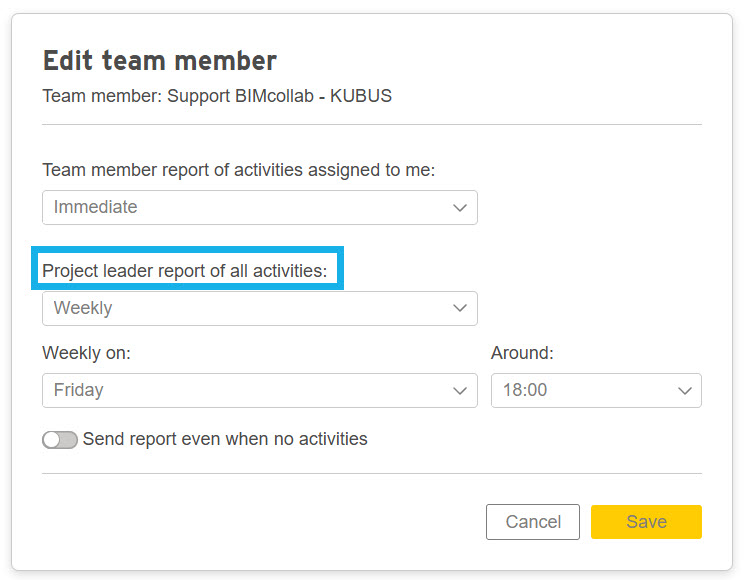
Task: Click the 'Weekly on:' label
Action: point(86,353)
